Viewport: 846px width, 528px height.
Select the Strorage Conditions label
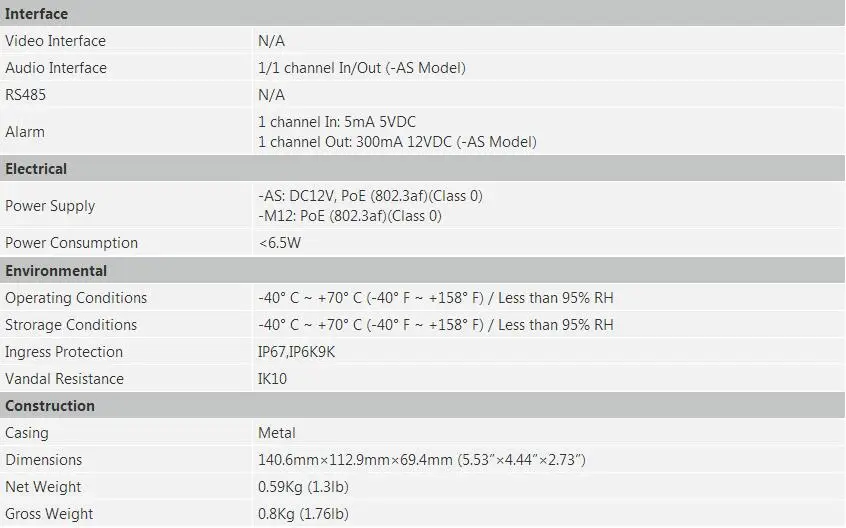coord(71,325)
